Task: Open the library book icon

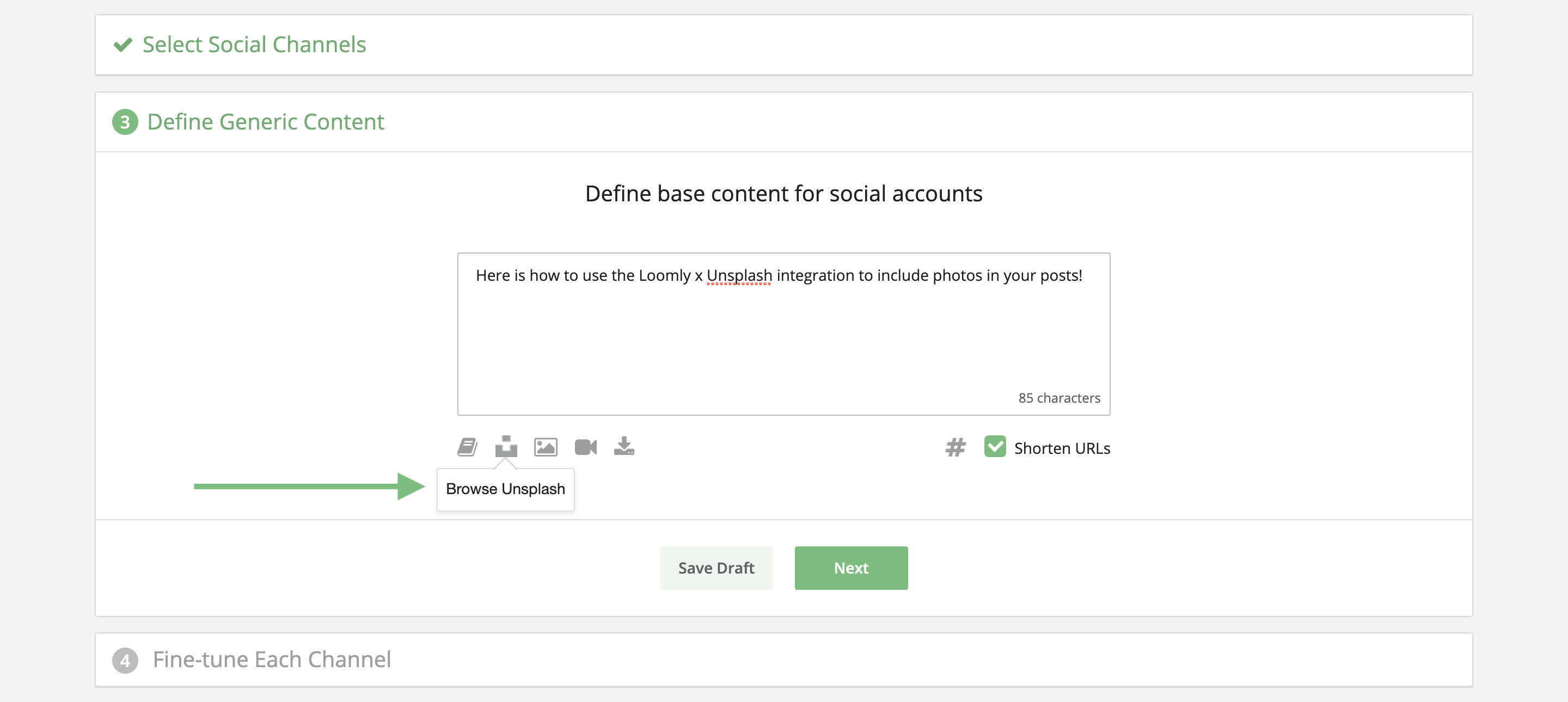Action: coord(467,447)
